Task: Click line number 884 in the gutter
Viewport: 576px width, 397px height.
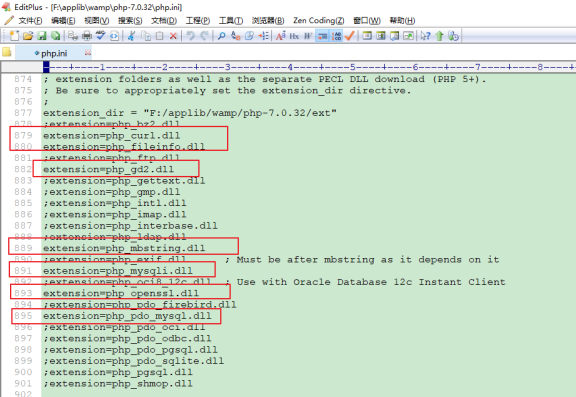Action: point(23,192)
